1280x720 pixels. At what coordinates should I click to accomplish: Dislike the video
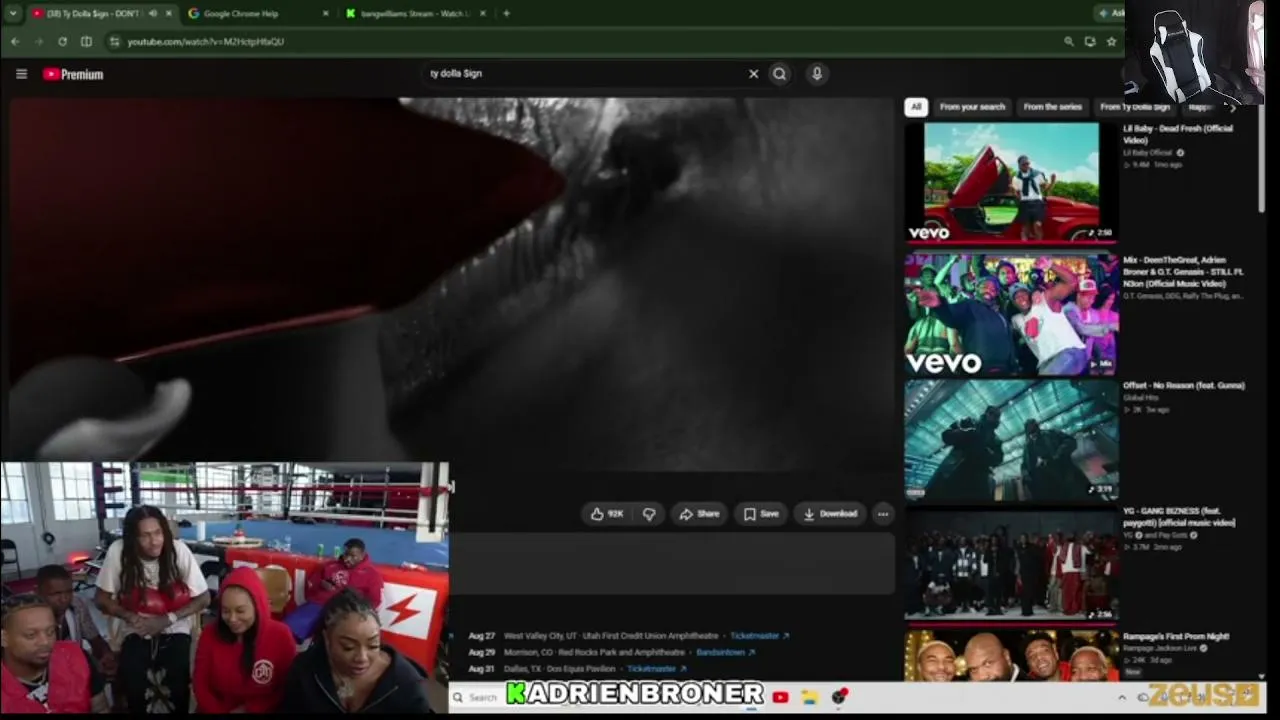point(649,514)
